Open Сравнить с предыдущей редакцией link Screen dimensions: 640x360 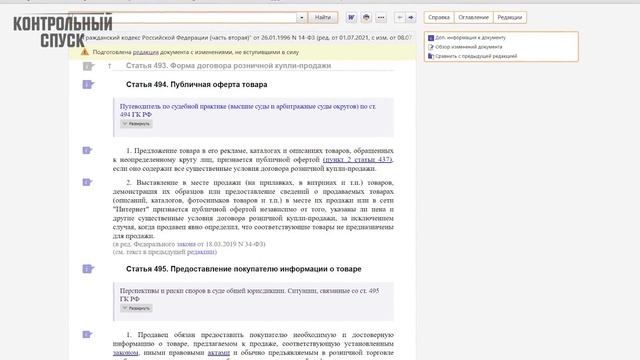(476, 56)
